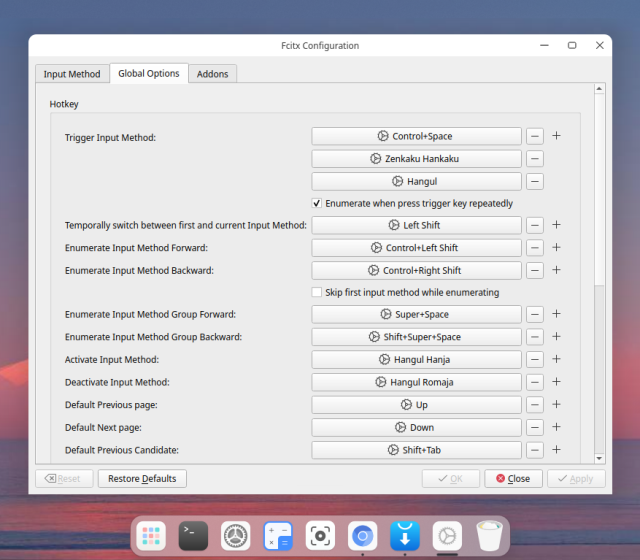Switch to the Input Method tab
Image resolution: width=640 pixels, height=560 pixels.
pos(72,74)
